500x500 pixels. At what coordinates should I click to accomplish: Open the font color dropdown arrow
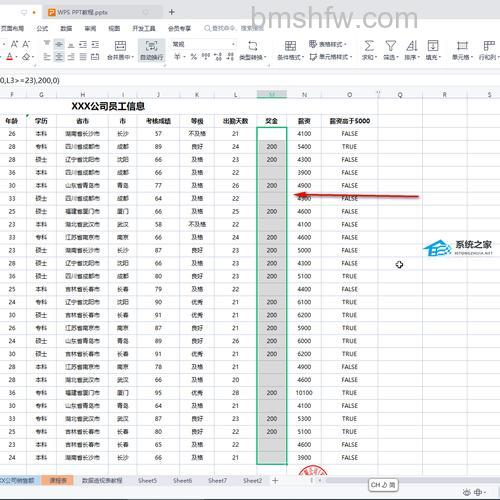click(x=15, y=57)
